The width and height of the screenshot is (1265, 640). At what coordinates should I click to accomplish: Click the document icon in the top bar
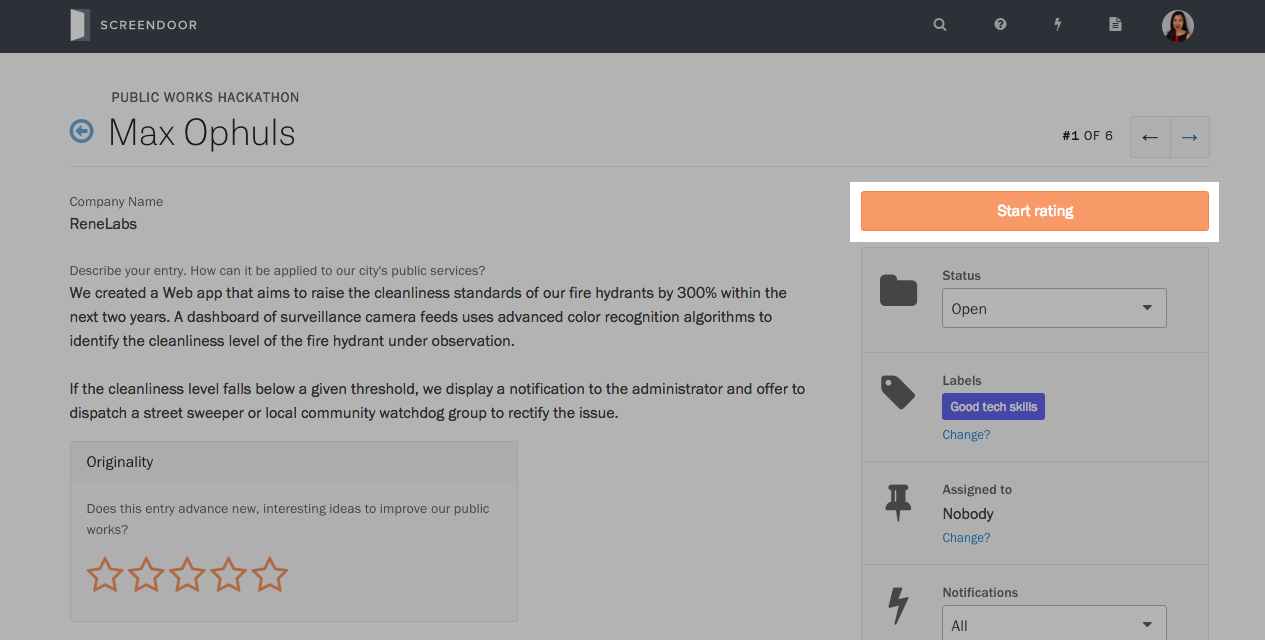coord(1115,25)
